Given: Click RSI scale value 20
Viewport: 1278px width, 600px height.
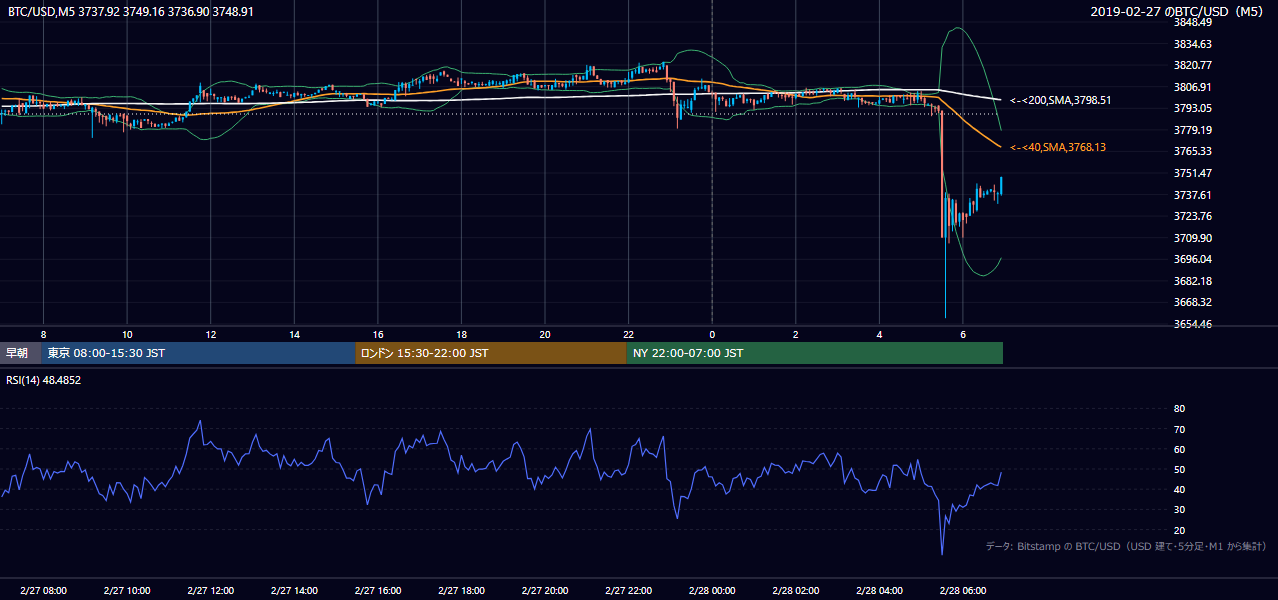Looking at the screenshot, I should tap(1179, 530).
